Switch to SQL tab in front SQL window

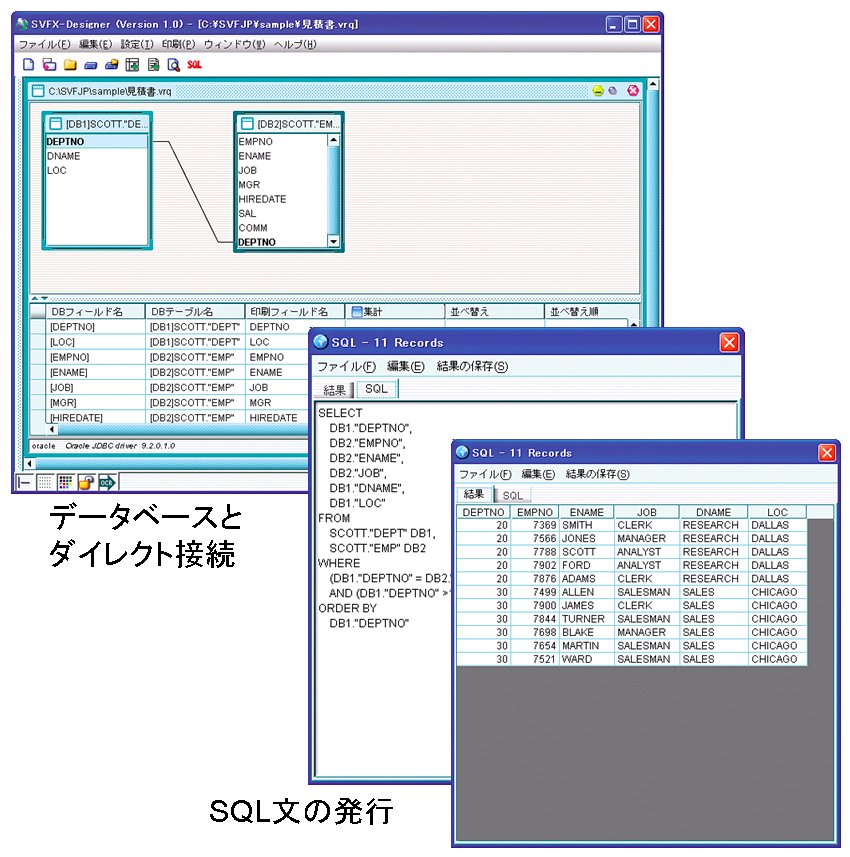point(512,495)
